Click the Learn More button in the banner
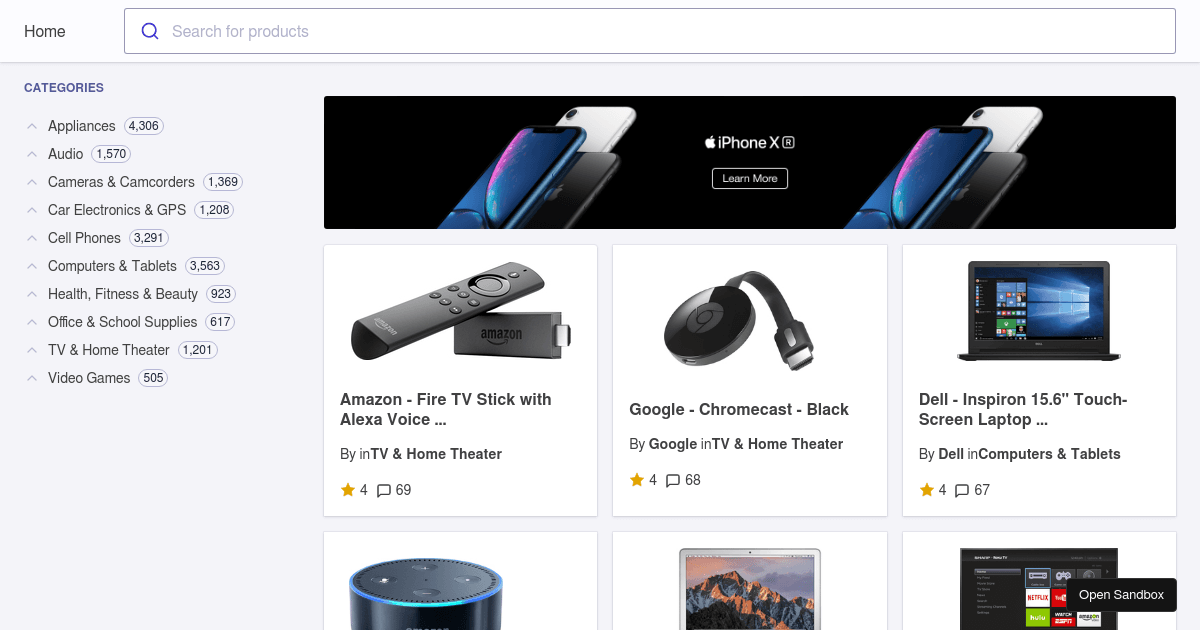This screenshot has height=630, width=1200. 749,178
